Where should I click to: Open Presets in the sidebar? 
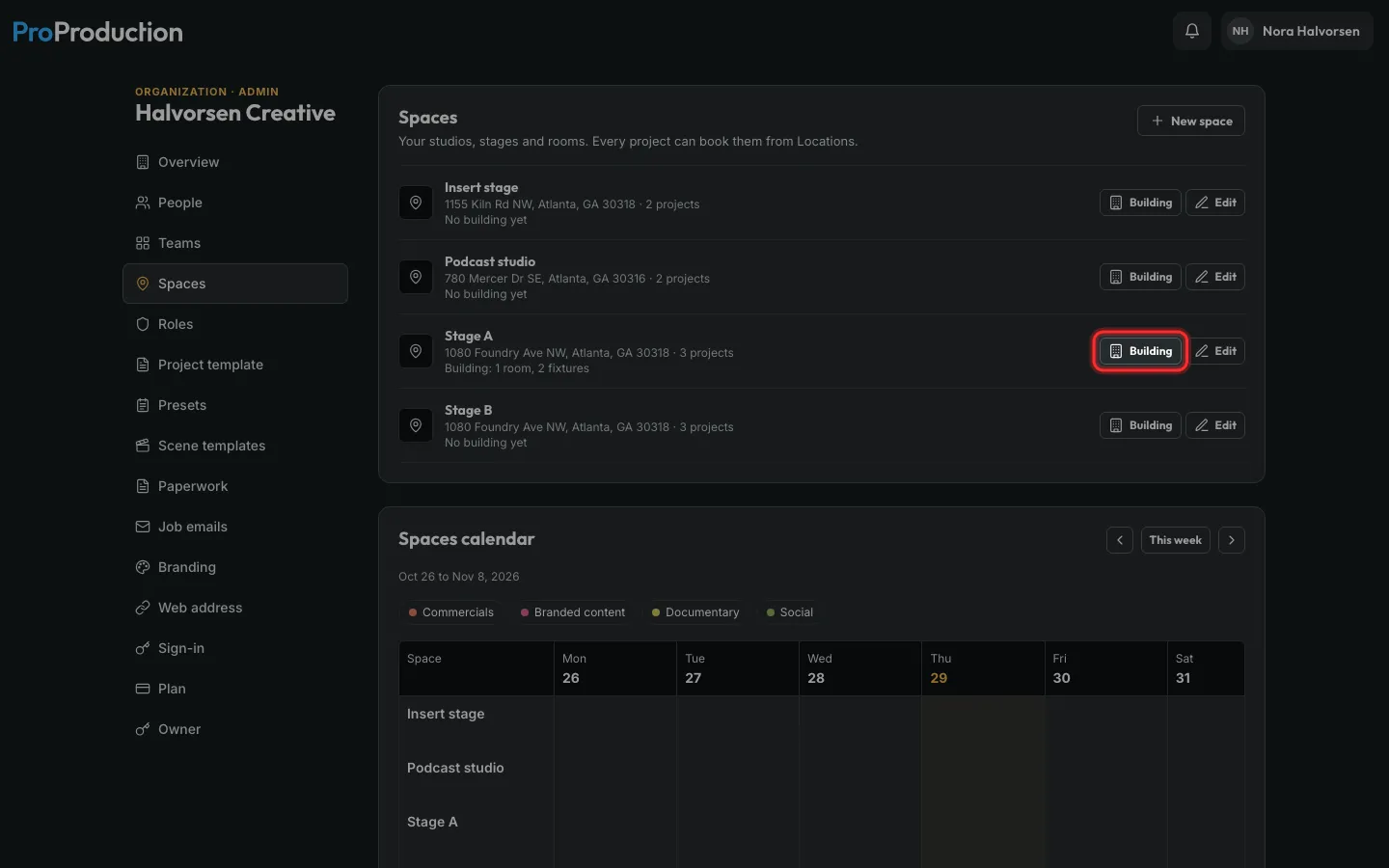[235, 405]
